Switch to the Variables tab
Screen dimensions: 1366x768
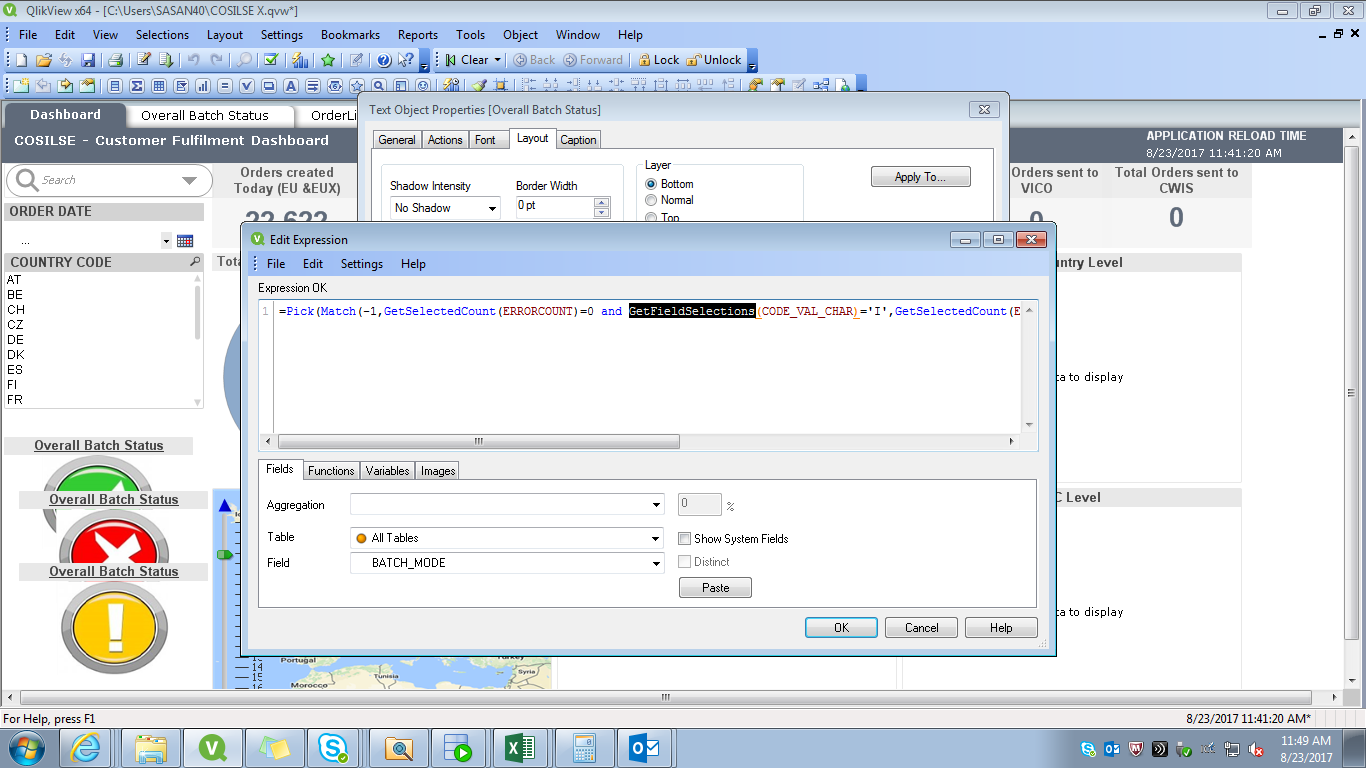387,471
